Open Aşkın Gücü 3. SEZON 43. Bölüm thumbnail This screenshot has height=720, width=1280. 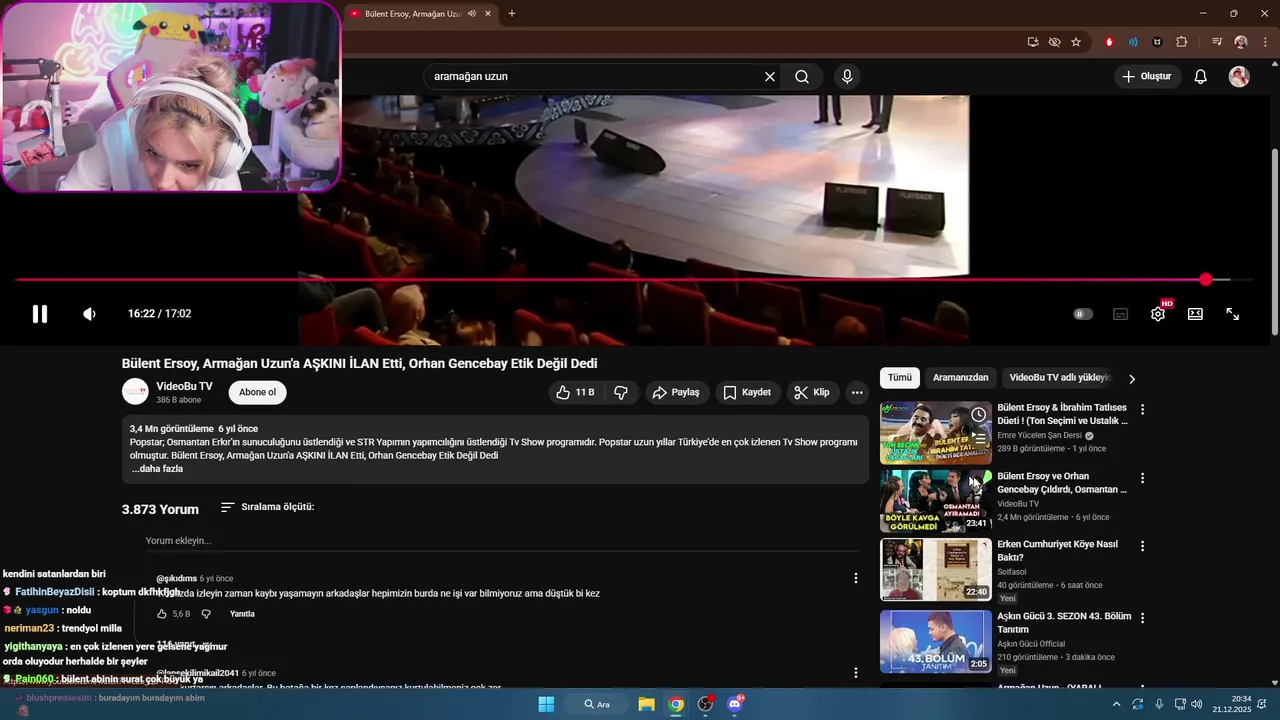coord(936,641)
